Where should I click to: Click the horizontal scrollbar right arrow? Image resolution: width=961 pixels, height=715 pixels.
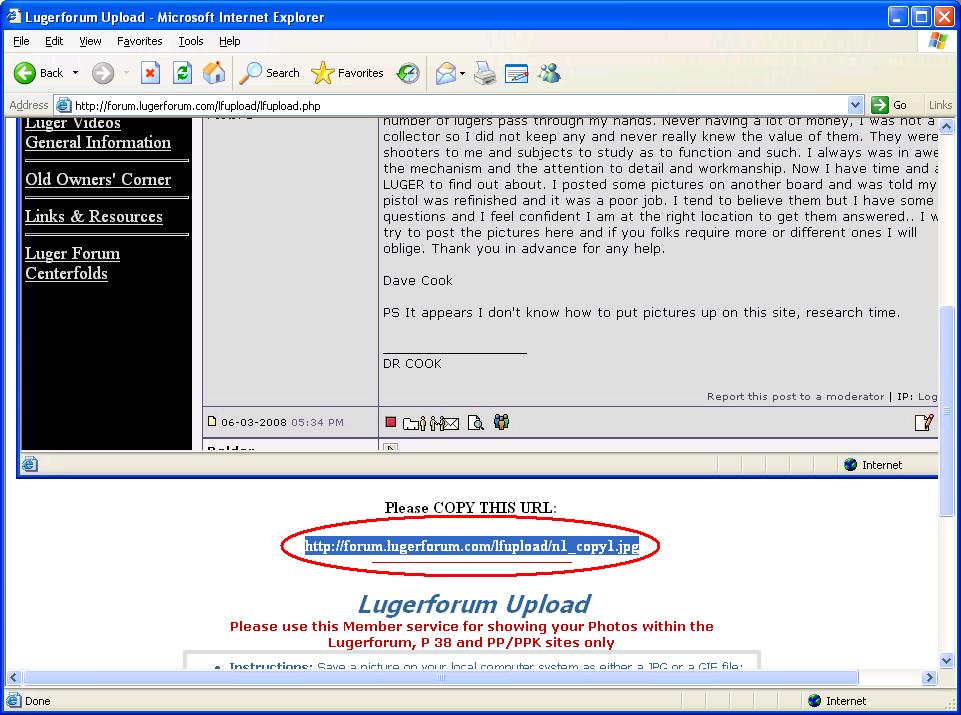coord(930,678)
